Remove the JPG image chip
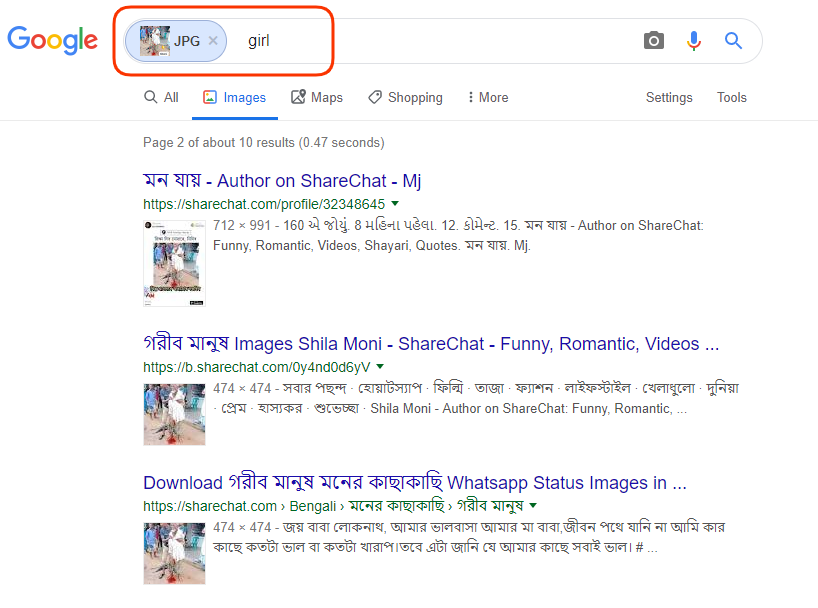Screen dimensions: 818x608 pos(213,41)
